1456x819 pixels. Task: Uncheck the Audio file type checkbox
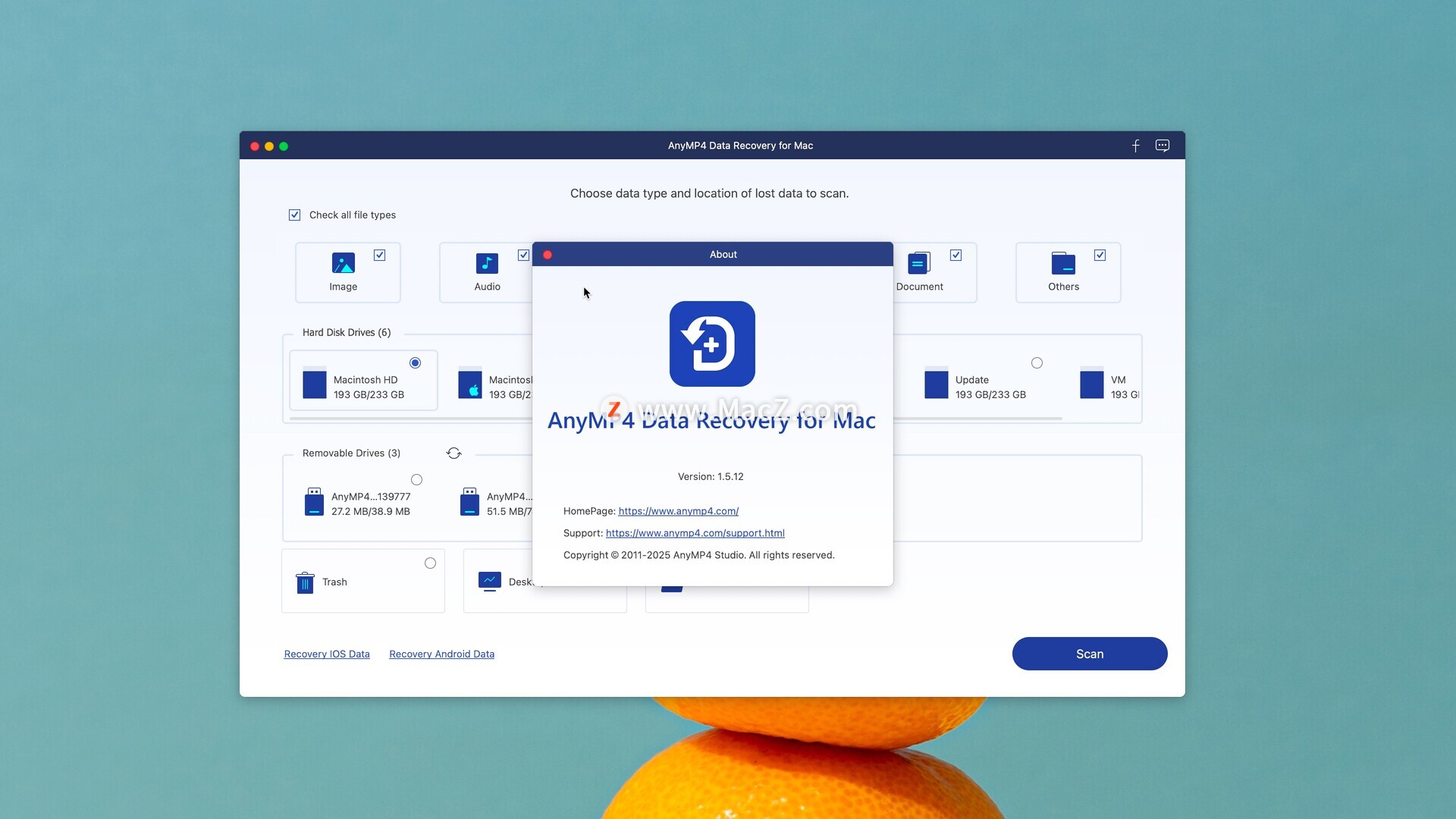[523, 256]
